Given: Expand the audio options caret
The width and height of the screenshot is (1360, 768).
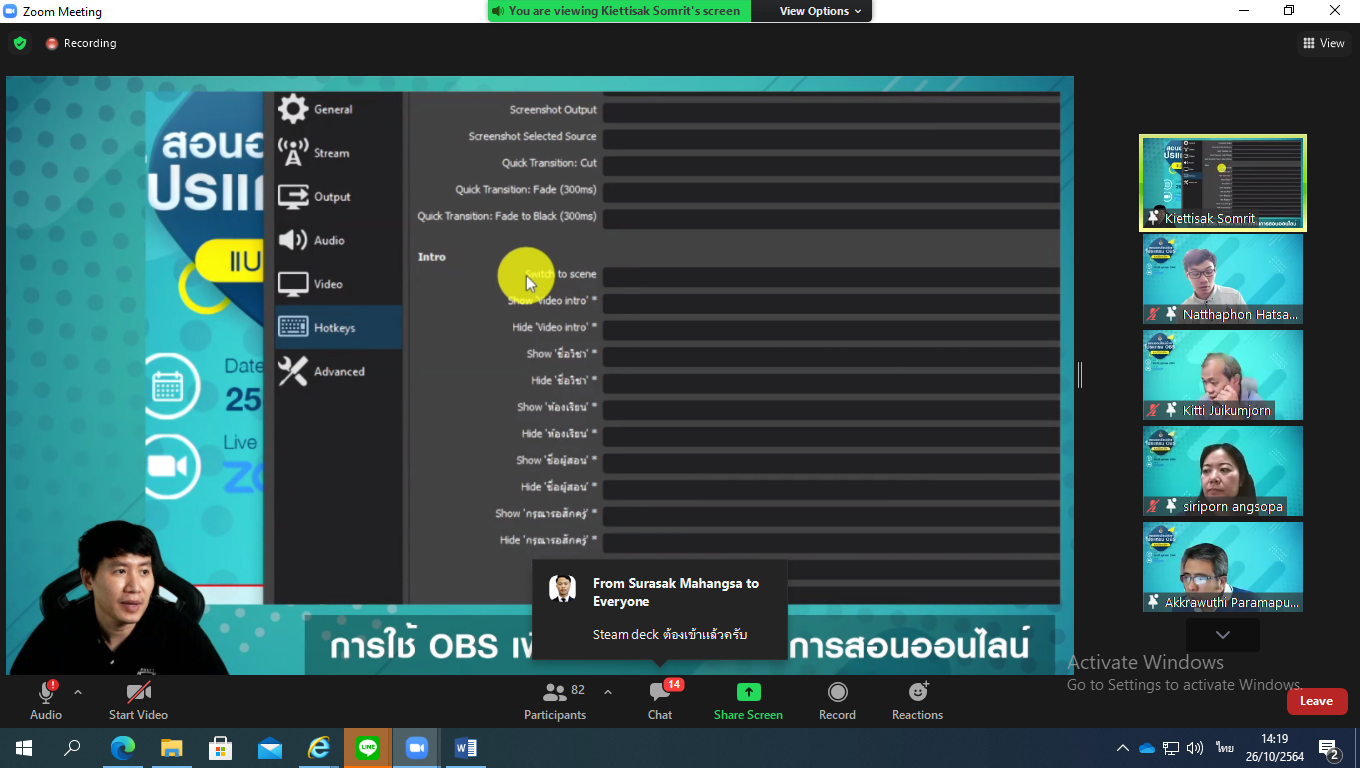Looking at the screenshot, I should click(x=78, y=692).
